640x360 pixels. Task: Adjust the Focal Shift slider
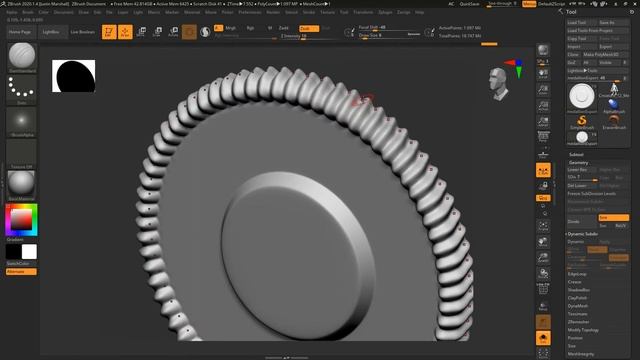tap(389, 28)
